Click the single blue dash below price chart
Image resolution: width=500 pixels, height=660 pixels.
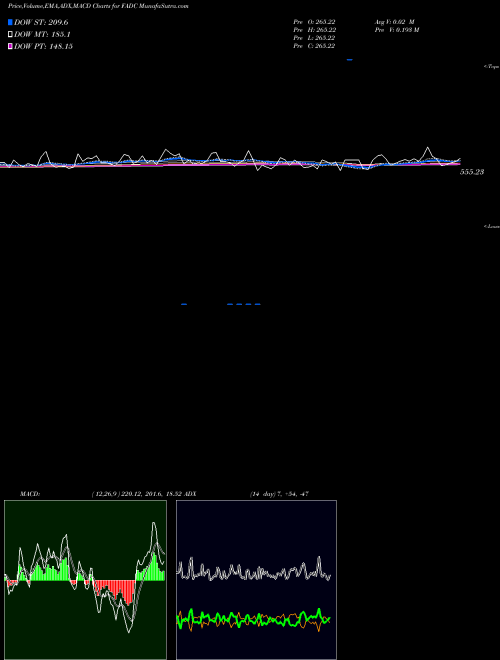coord(184,304)
